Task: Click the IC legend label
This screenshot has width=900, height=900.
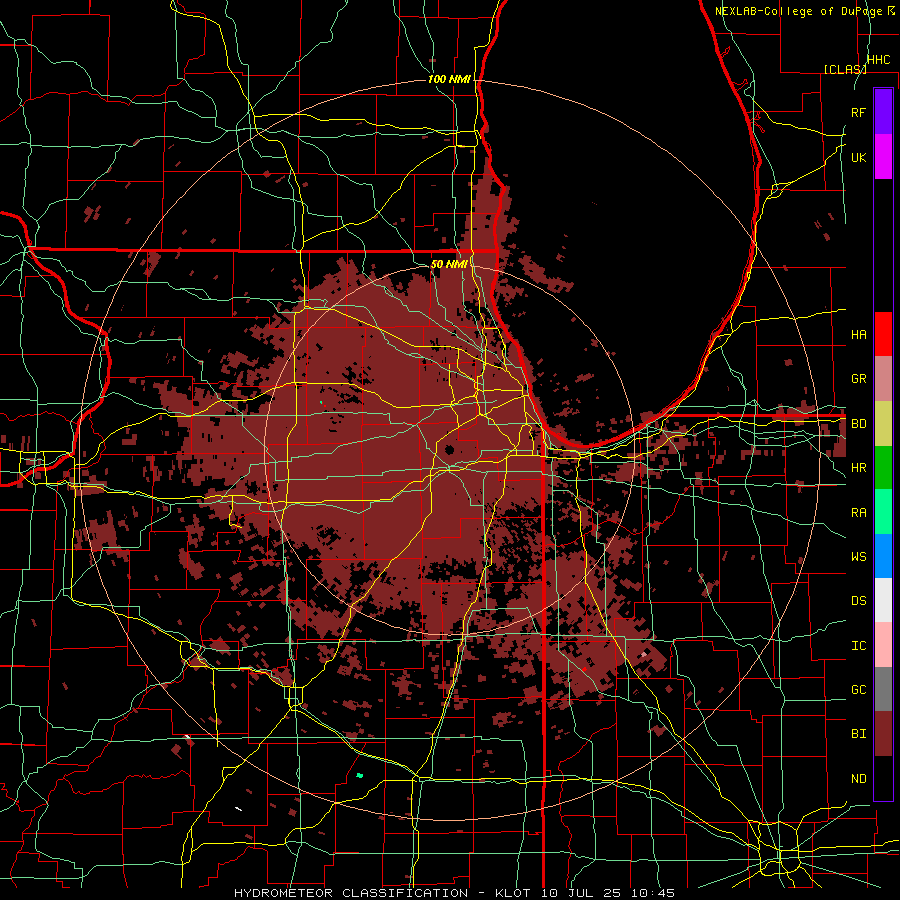Action: point(858,646)
